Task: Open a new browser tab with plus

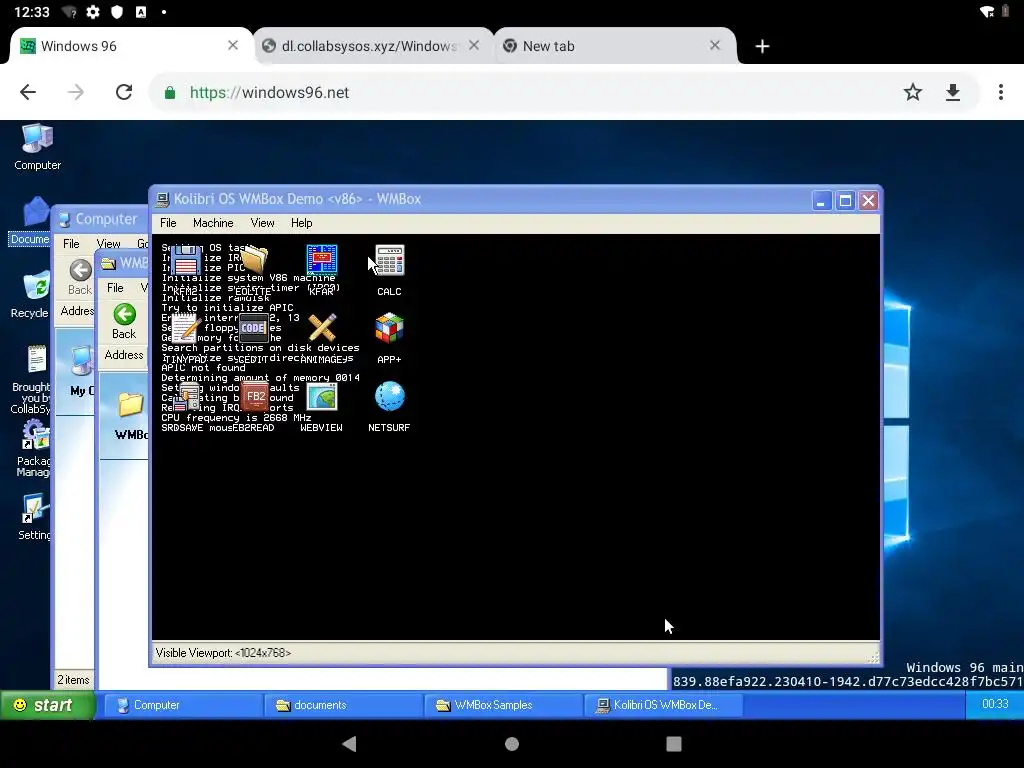Action: (762, 46)
